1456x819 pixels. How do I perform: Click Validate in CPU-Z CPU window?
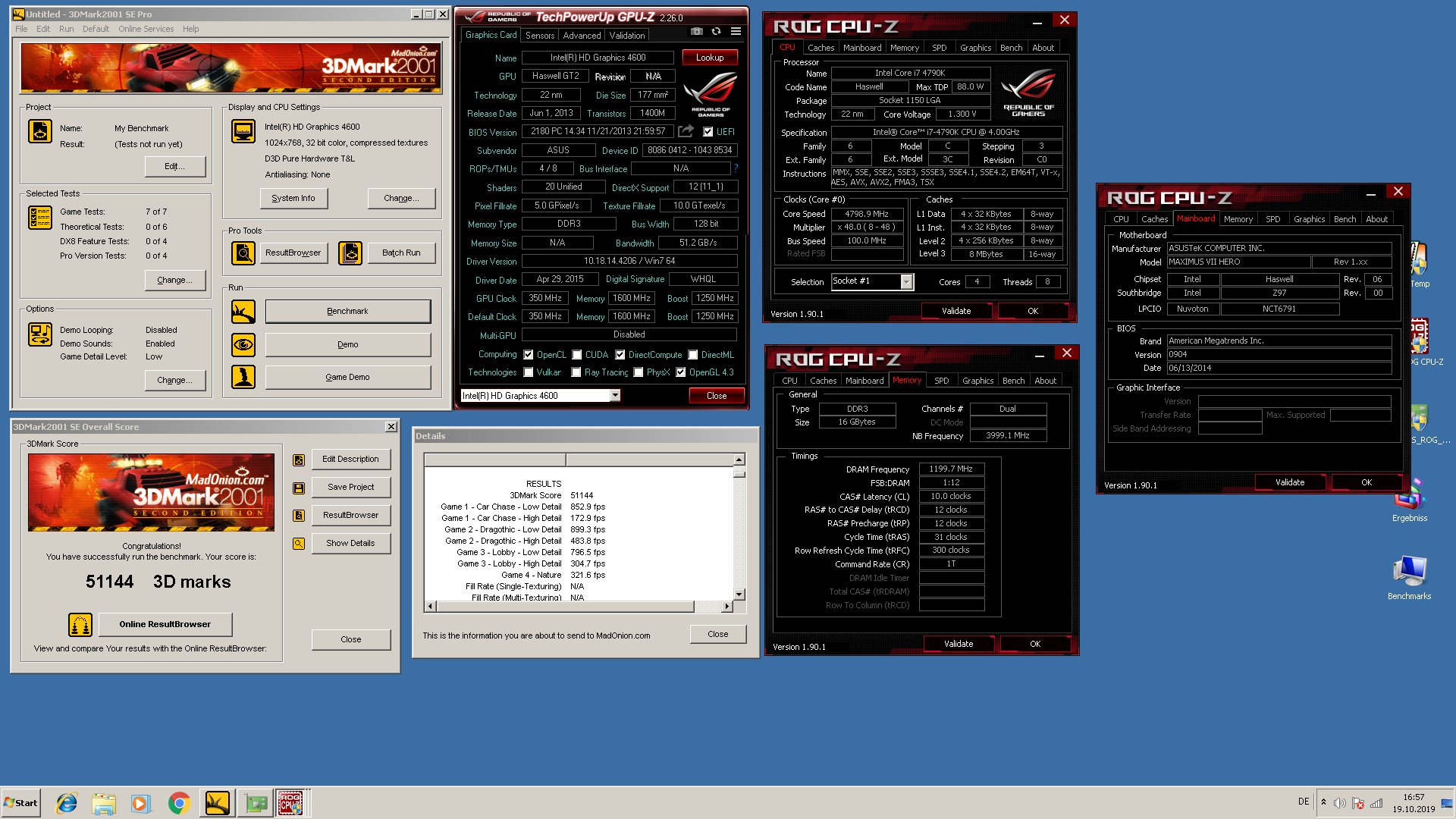coord(956,311)
